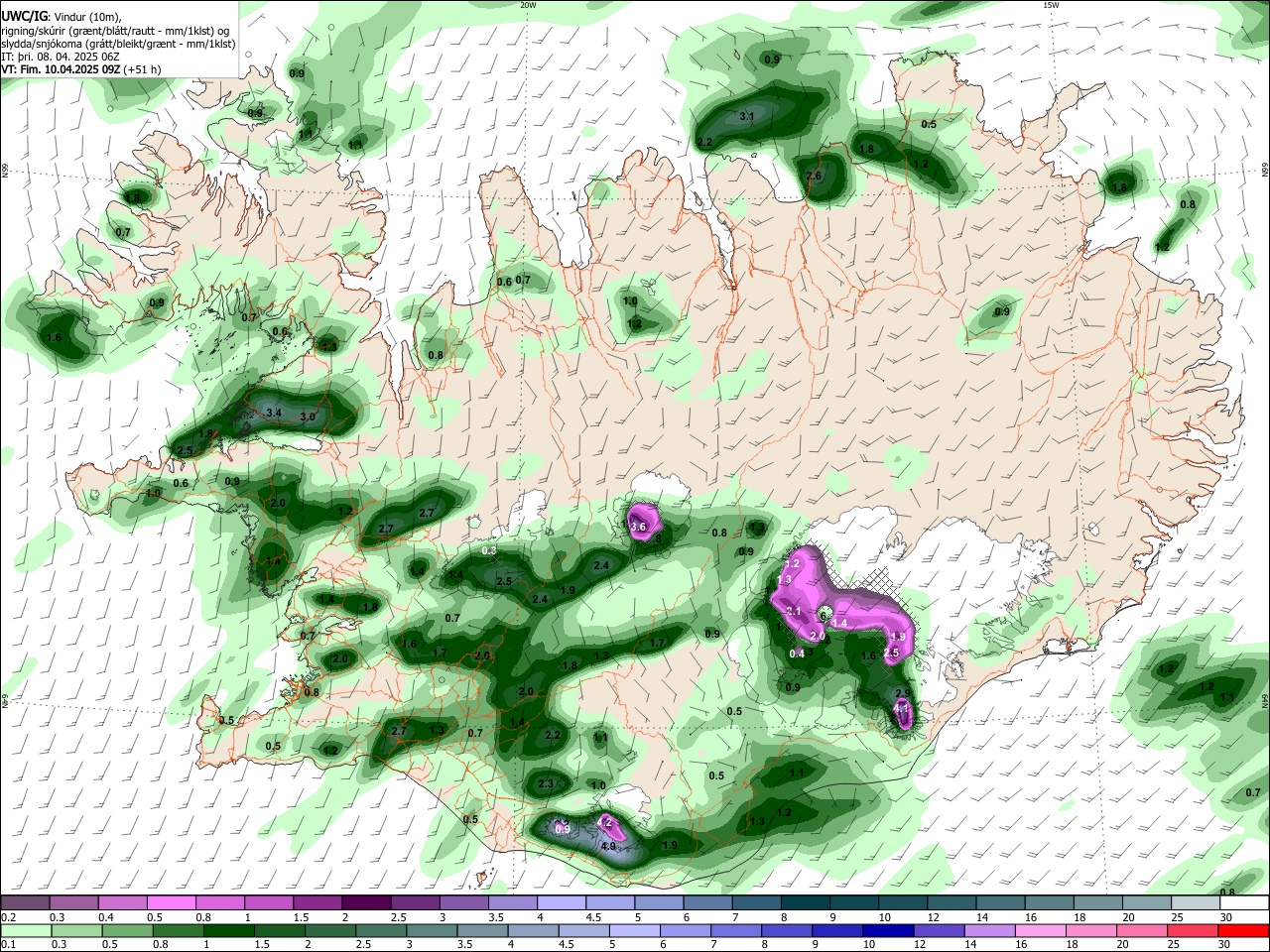
Task: Select upper legend darkest purple swatch labeled 2
Action: pyautogui.click(x=367, y=902)
